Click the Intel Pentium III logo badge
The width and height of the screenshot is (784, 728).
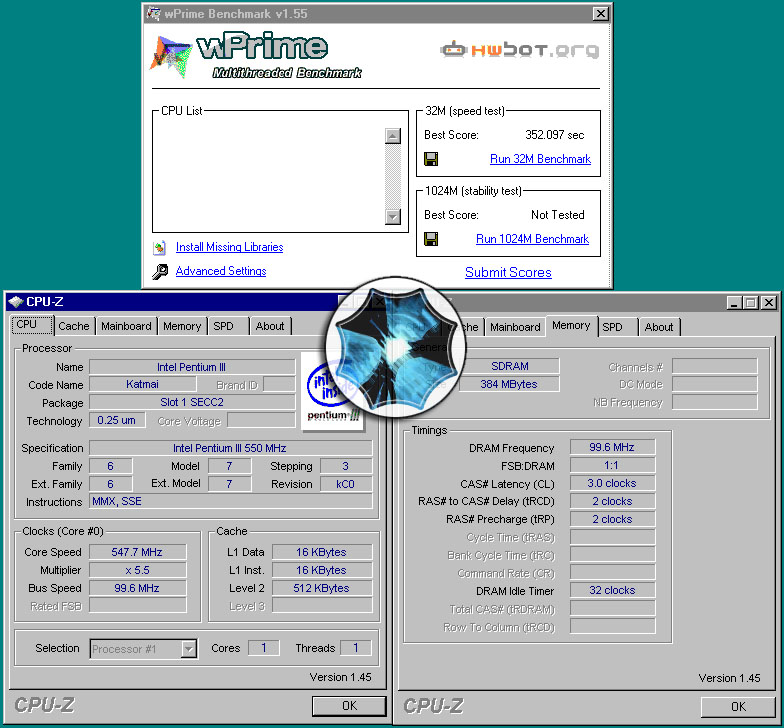tap(334, 392)
